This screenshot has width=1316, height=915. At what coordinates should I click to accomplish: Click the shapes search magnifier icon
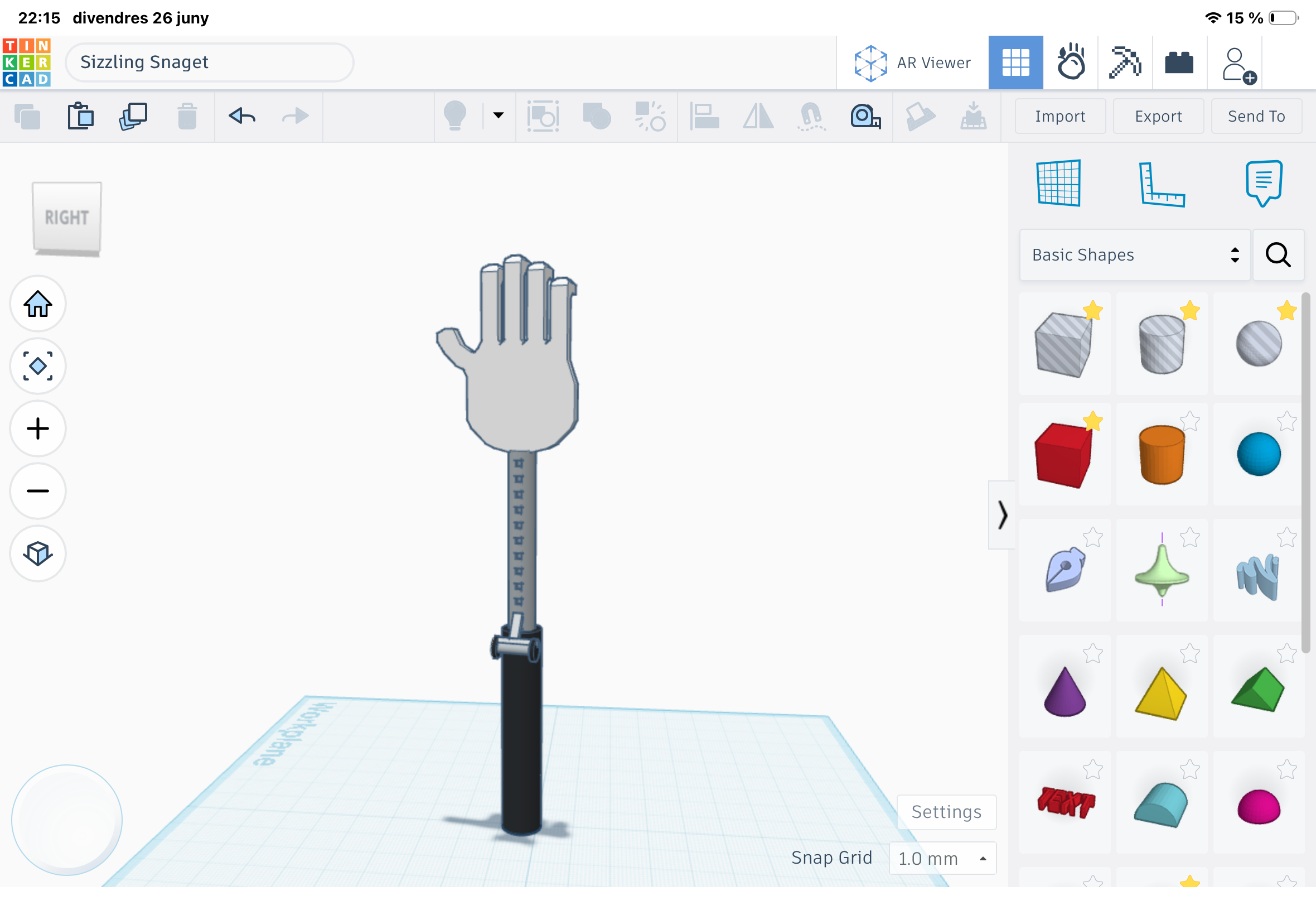click(1278, 255)
